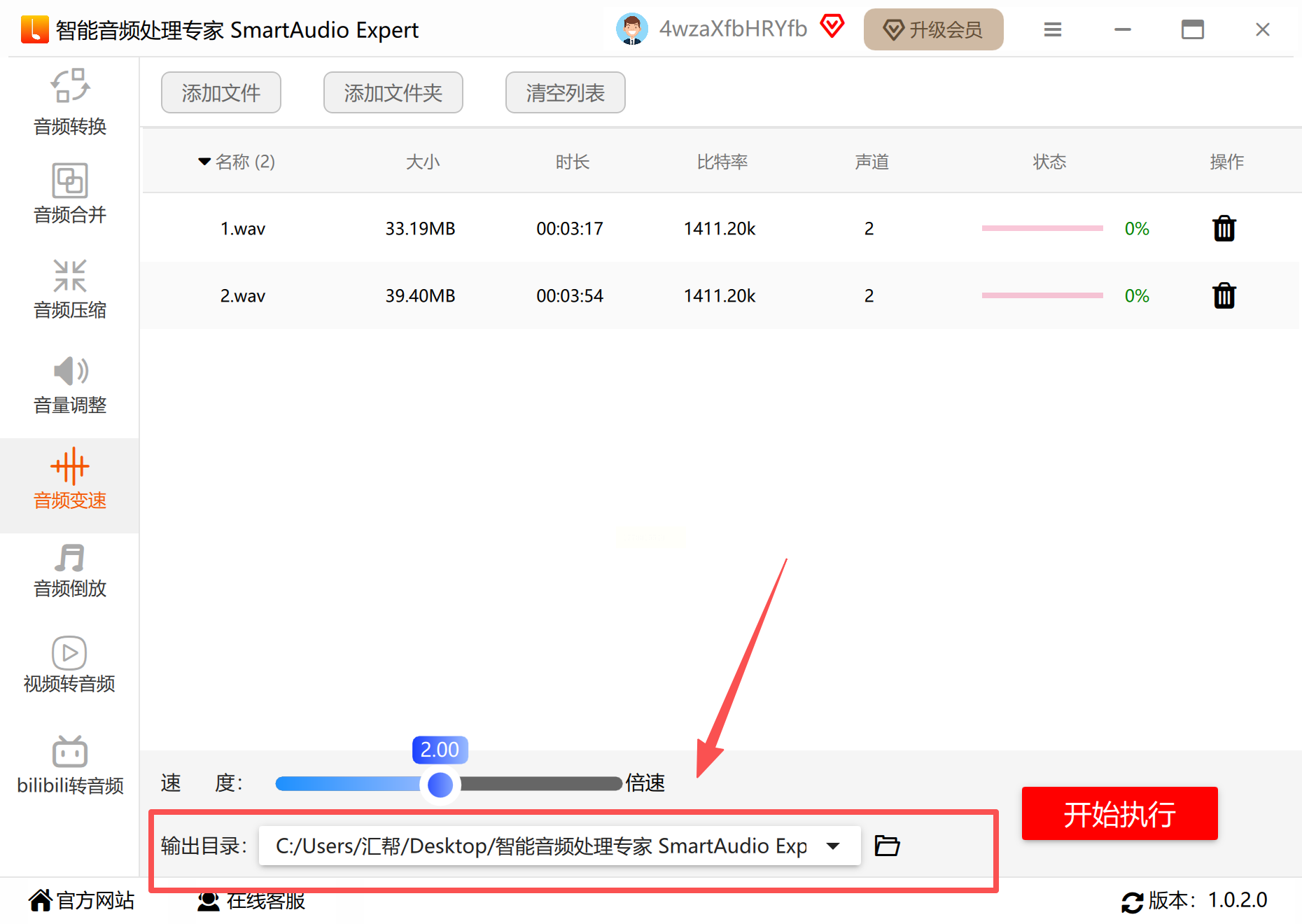Click the 2.00 speed value label
The height and width of the screenshot is (924, 1302).
(x=440, y=750)
